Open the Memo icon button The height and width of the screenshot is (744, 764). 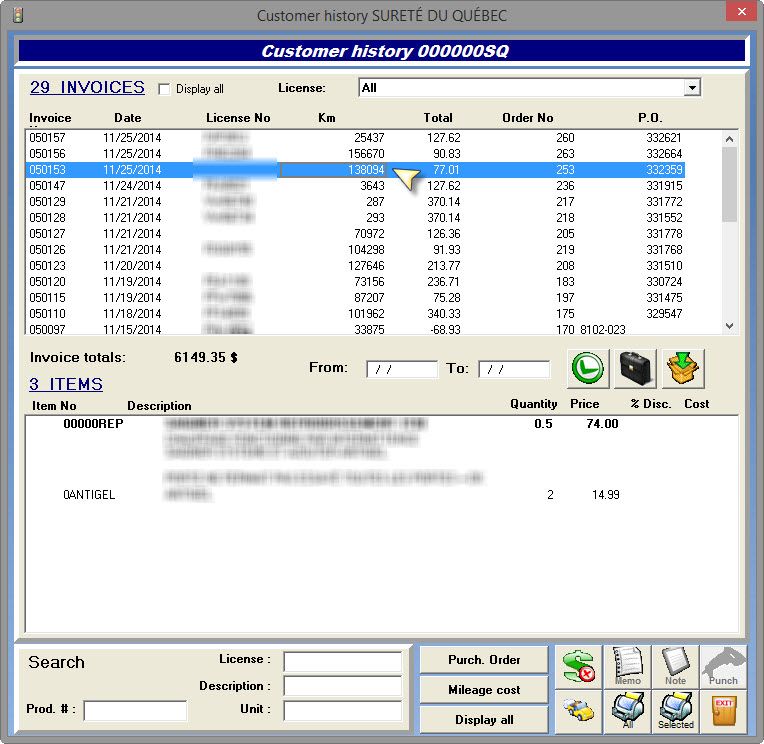(x=627, y=667)
